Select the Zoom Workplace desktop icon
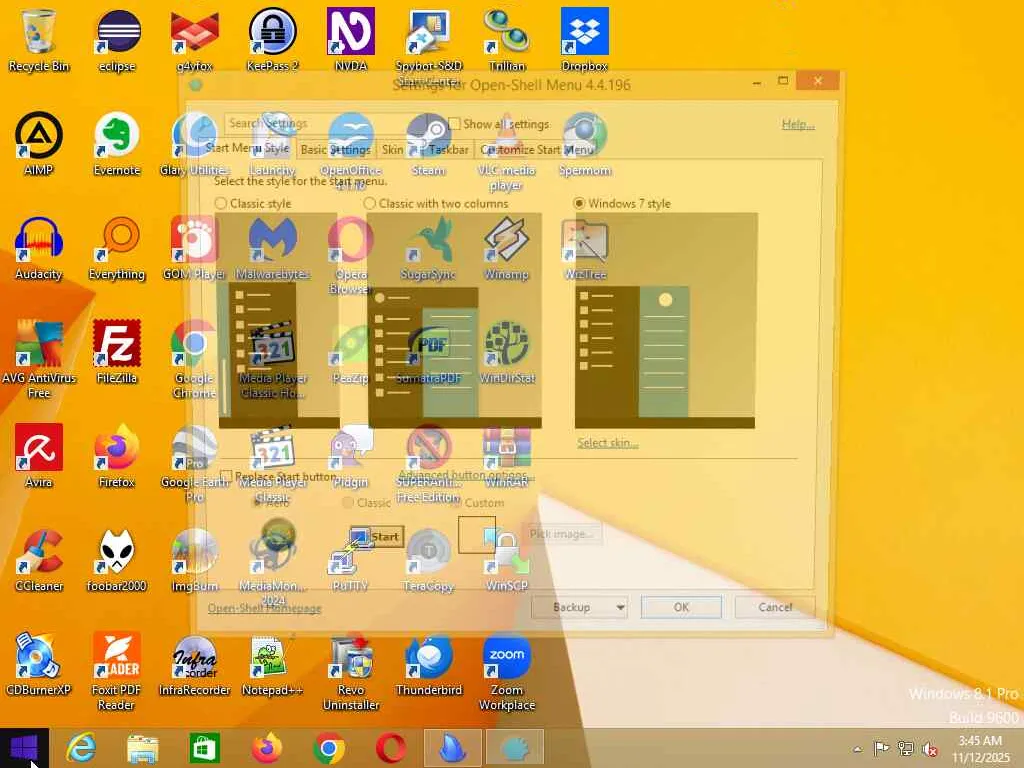 tap(507, 671)
